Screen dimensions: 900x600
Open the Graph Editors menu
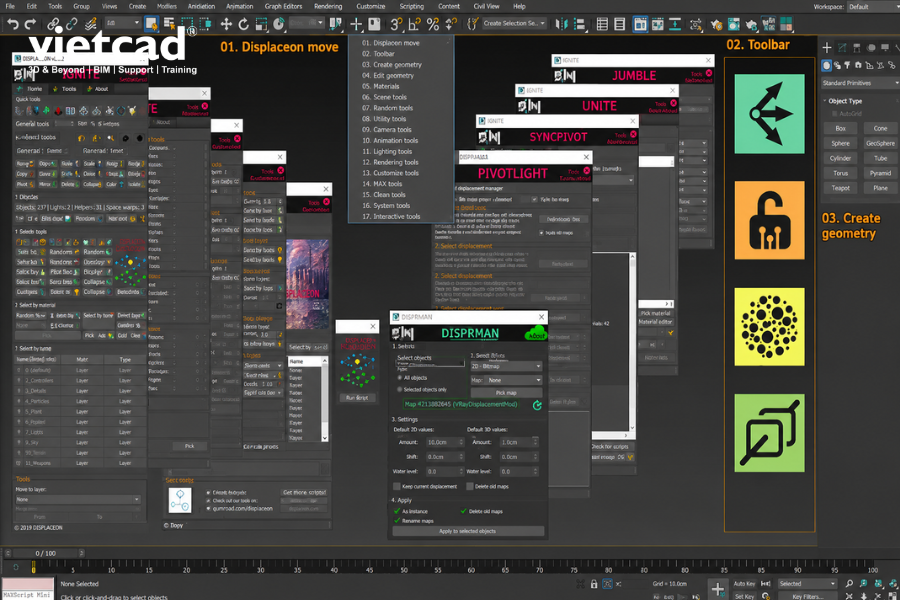(x=283, y=6)
